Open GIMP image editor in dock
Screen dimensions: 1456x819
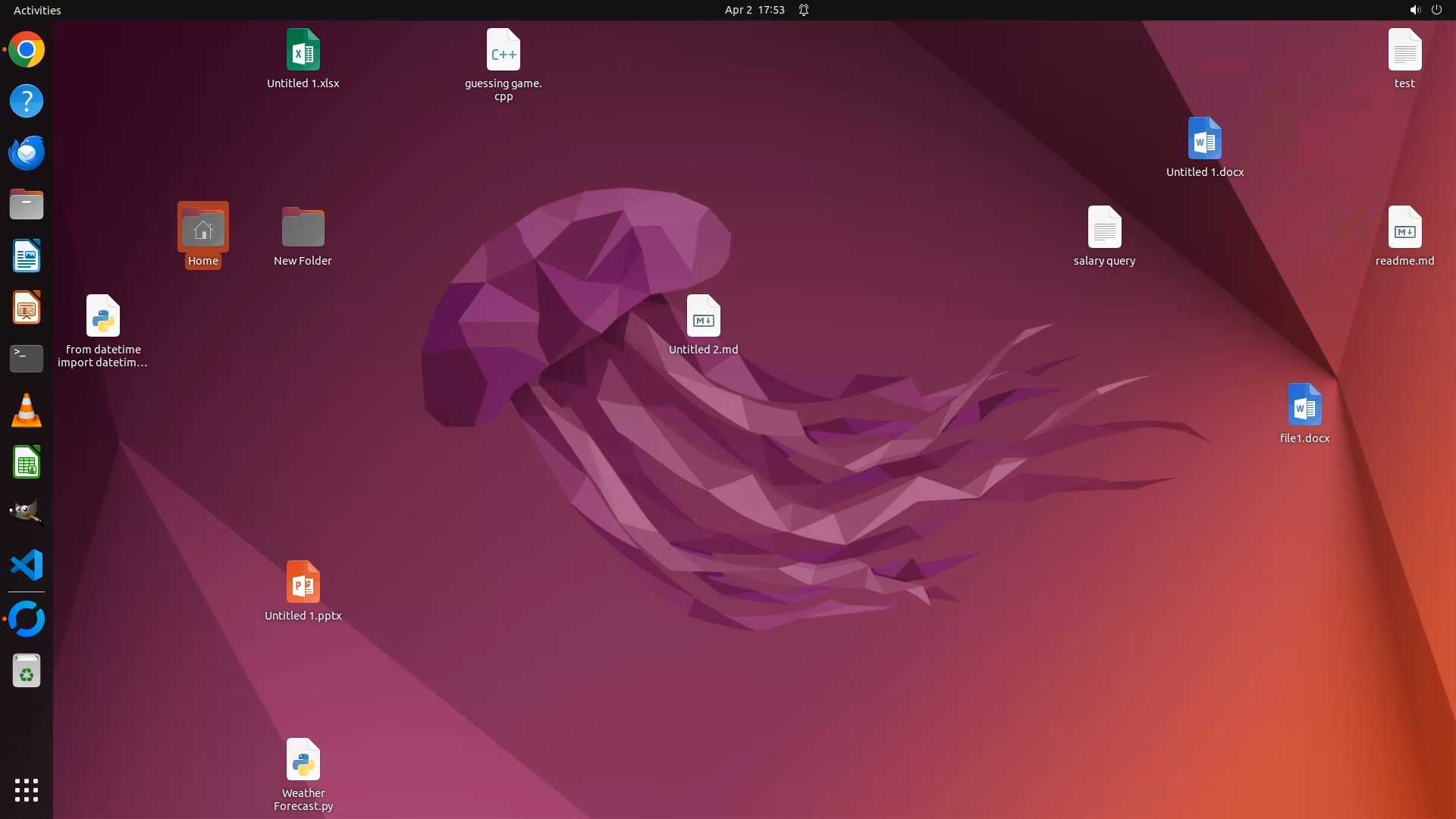[27, 513]
